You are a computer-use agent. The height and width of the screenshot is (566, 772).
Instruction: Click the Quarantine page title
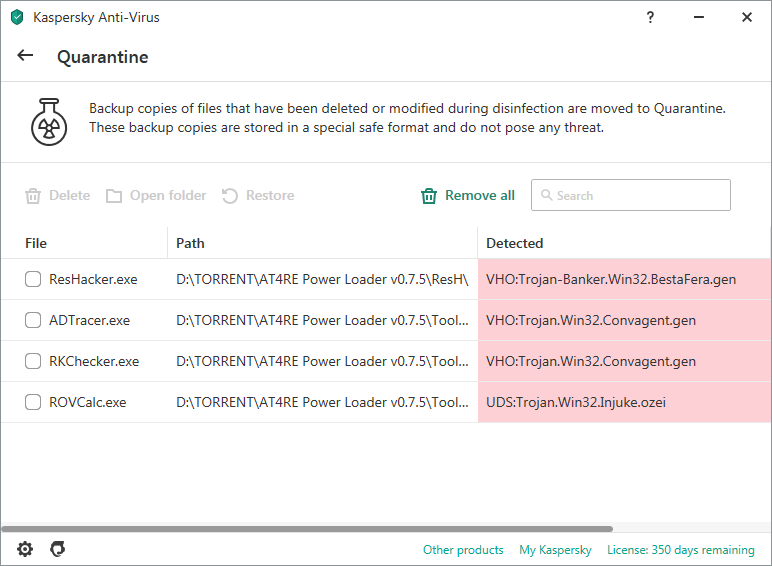(102, 57)
